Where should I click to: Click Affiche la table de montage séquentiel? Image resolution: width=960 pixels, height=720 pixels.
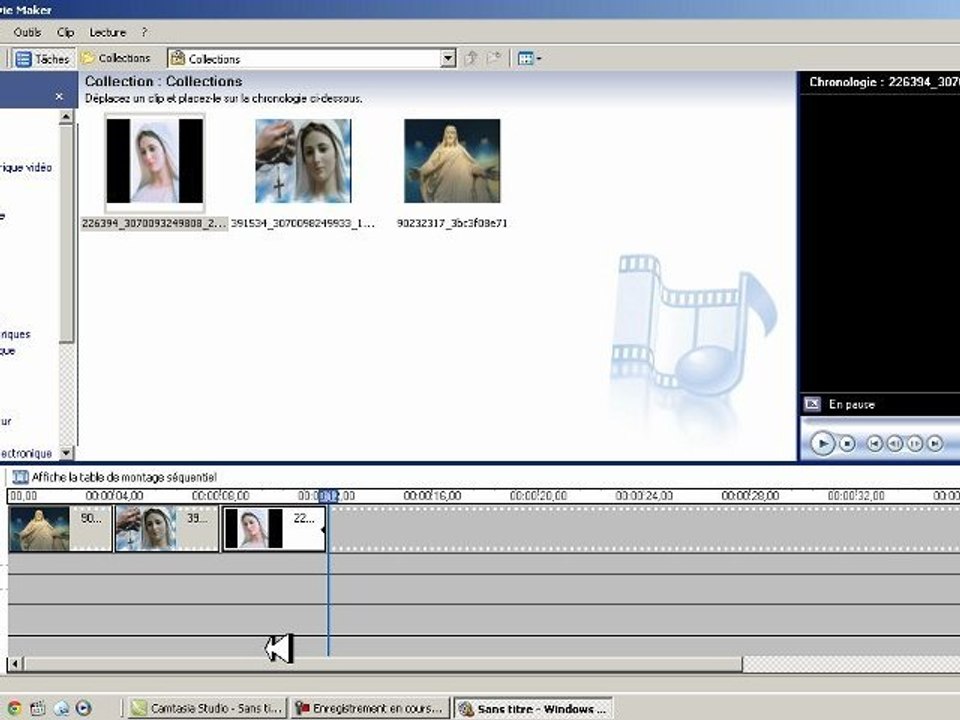coord(124,477)
